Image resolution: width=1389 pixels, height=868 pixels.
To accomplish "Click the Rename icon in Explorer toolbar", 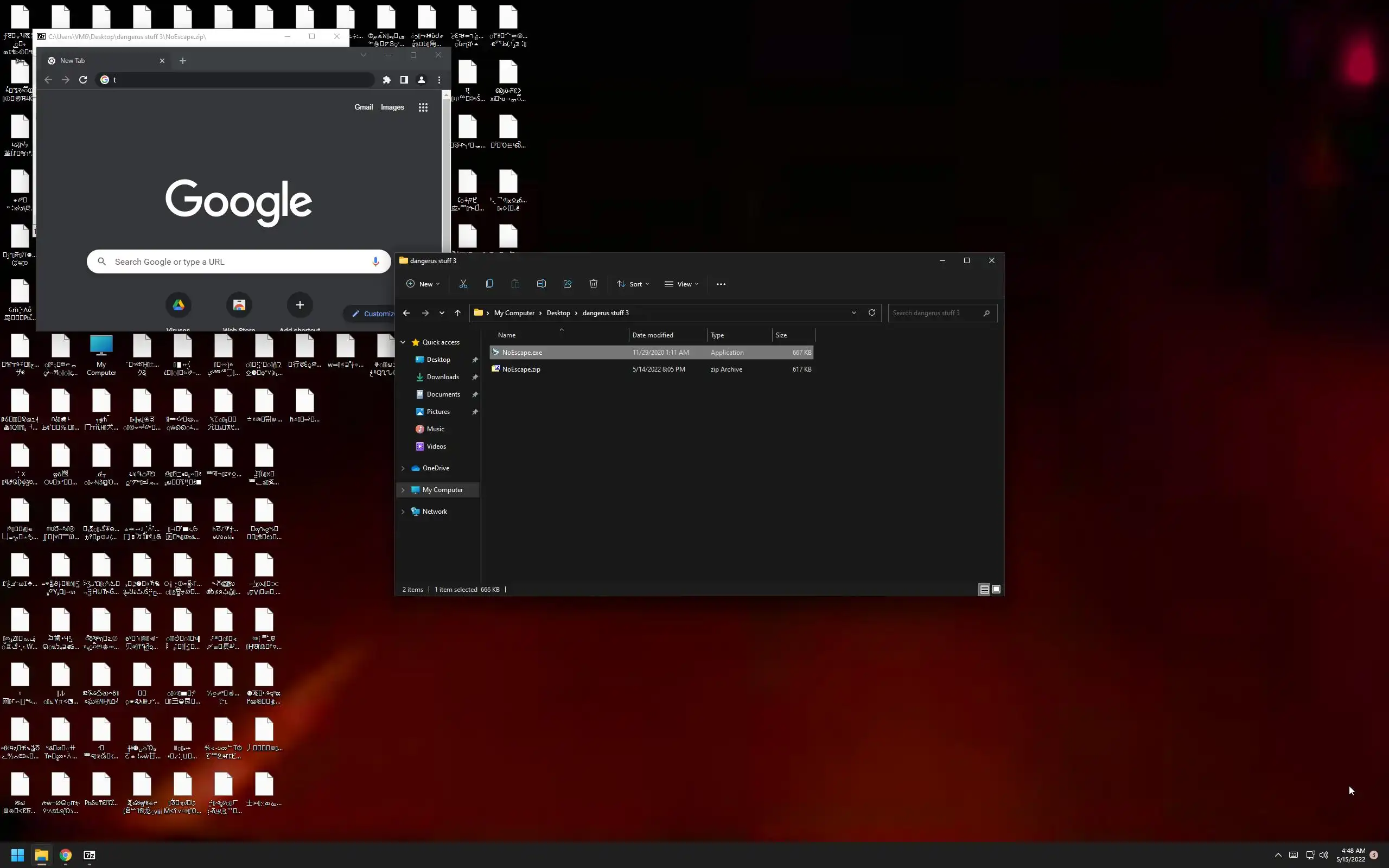I will point(541,284).
